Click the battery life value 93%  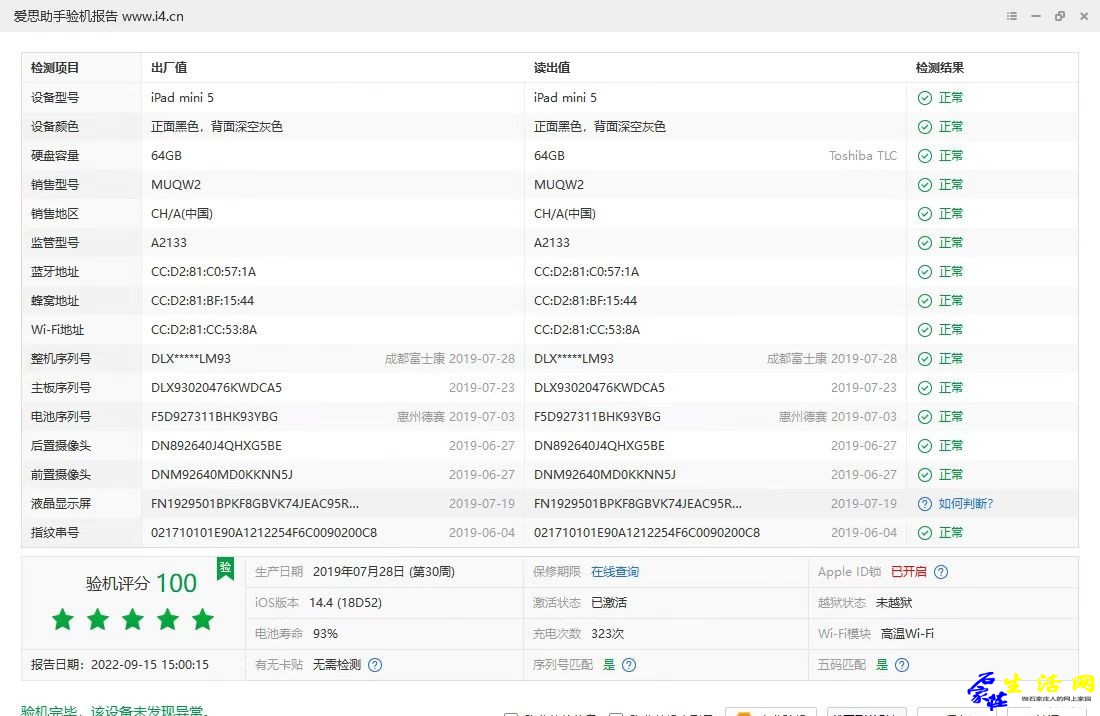tap(326, 633)
